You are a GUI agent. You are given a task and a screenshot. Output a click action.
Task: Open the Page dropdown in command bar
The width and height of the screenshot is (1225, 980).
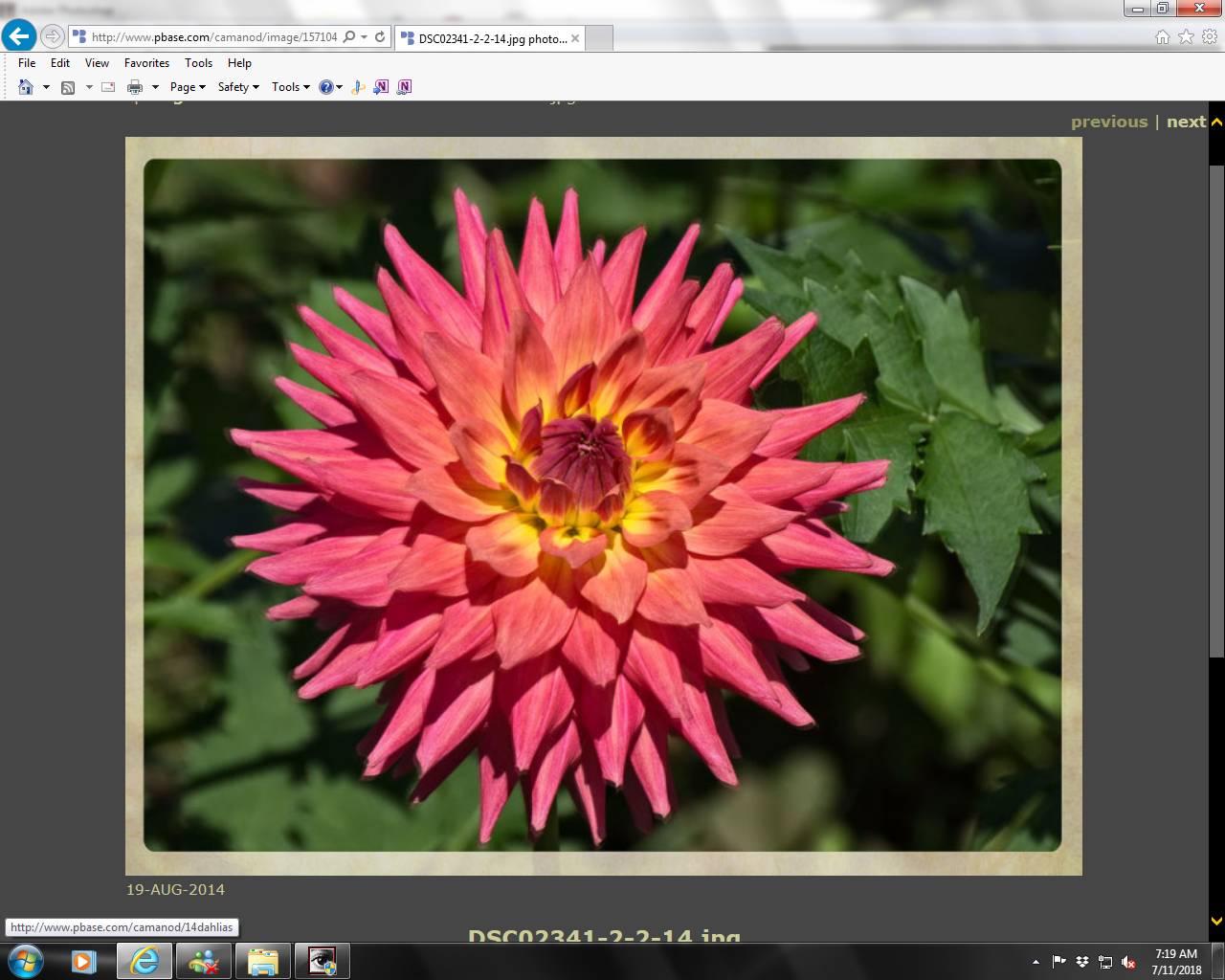pos(188,87)
